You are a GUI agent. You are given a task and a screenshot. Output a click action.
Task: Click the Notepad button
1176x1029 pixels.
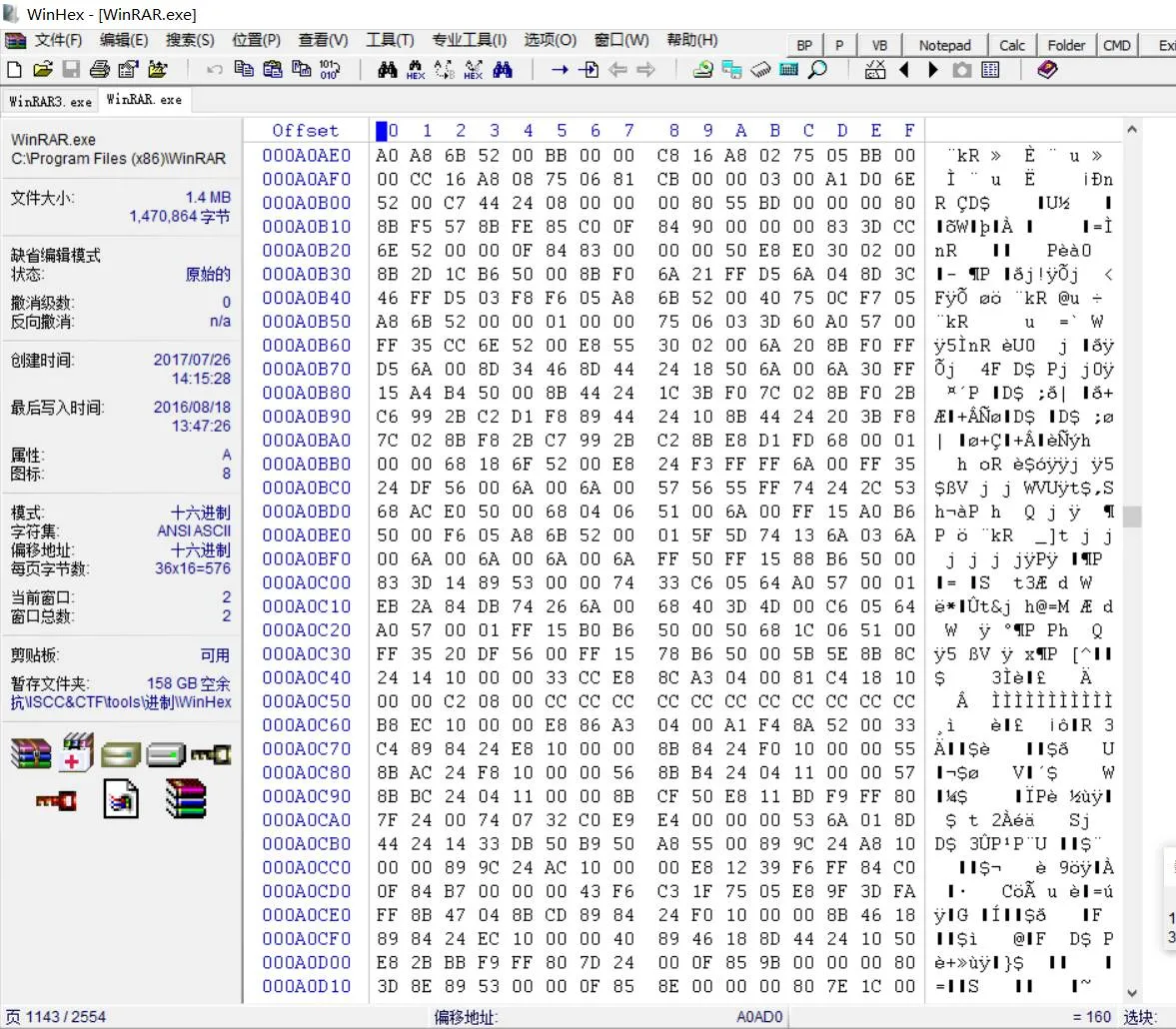point(944,46)
